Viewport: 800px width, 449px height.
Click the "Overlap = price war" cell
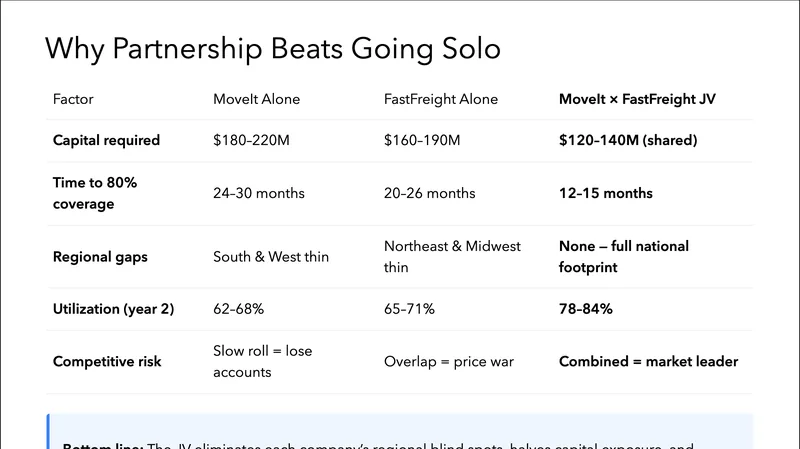[x=448, y=361]
